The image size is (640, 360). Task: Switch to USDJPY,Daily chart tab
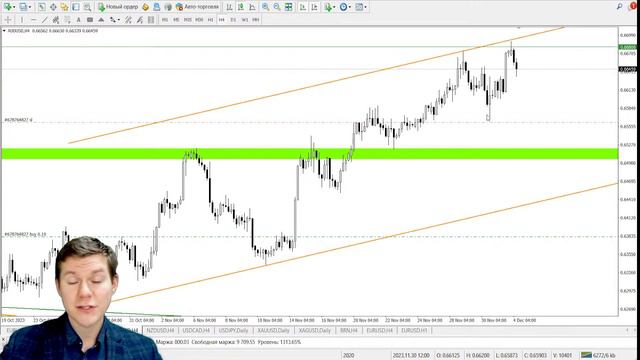233,330
